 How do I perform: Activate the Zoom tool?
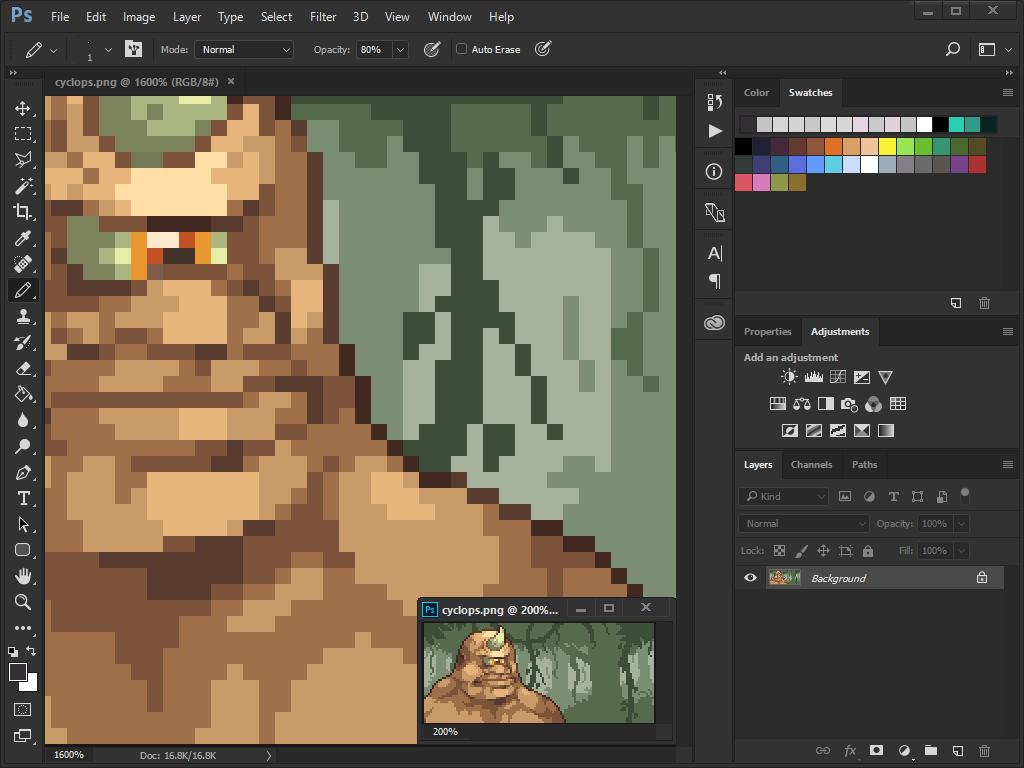22,602
